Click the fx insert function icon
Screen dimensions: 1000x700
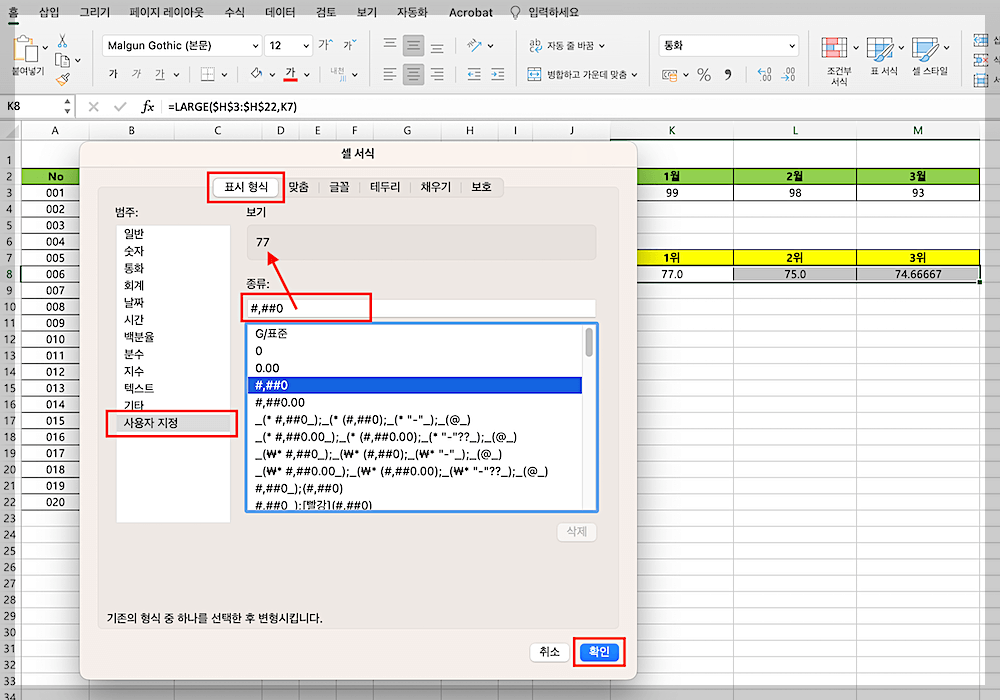[x=147, y=106]
